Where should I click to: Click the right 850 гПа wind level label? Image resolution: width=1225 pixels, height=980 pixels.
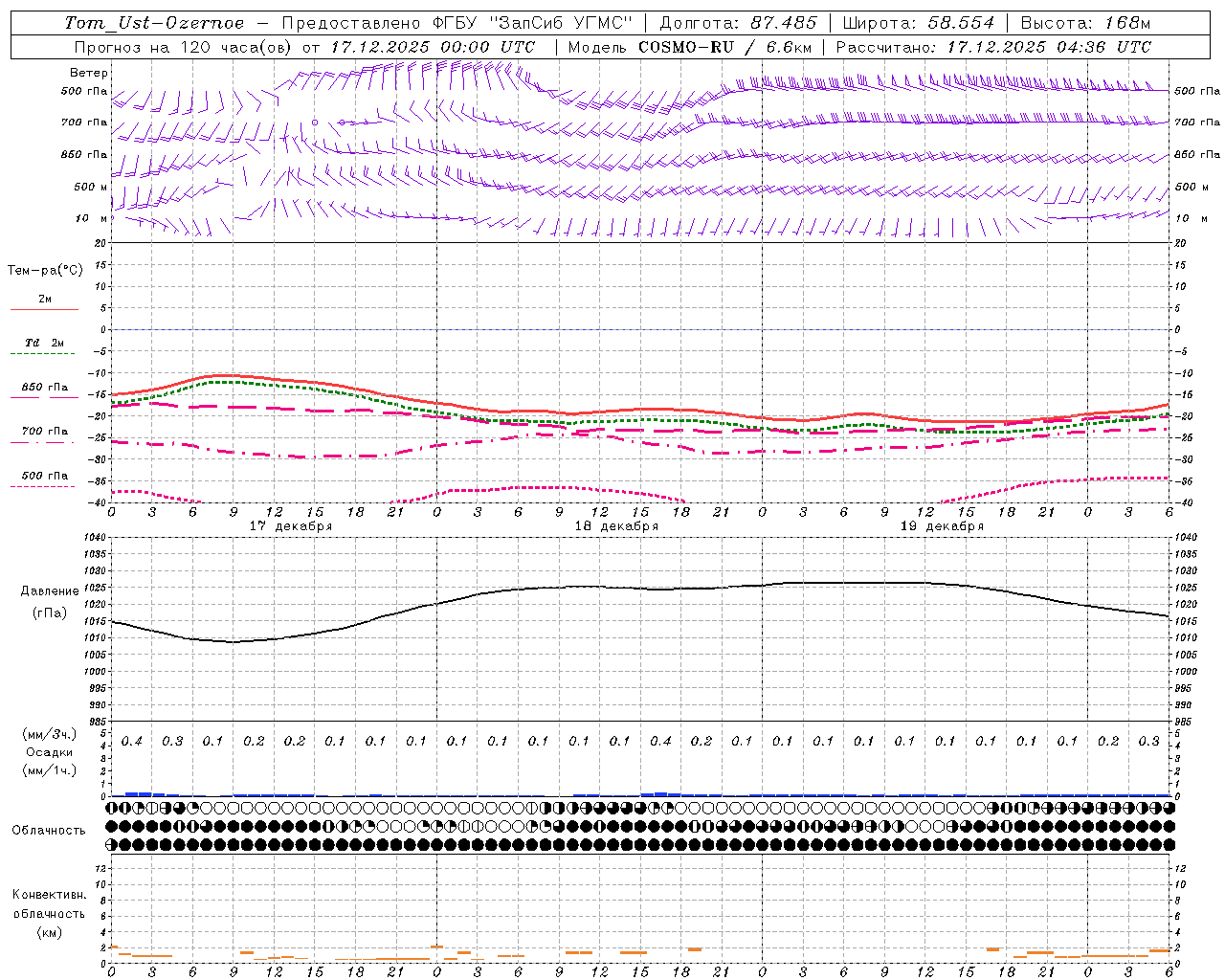(1197, 154)
